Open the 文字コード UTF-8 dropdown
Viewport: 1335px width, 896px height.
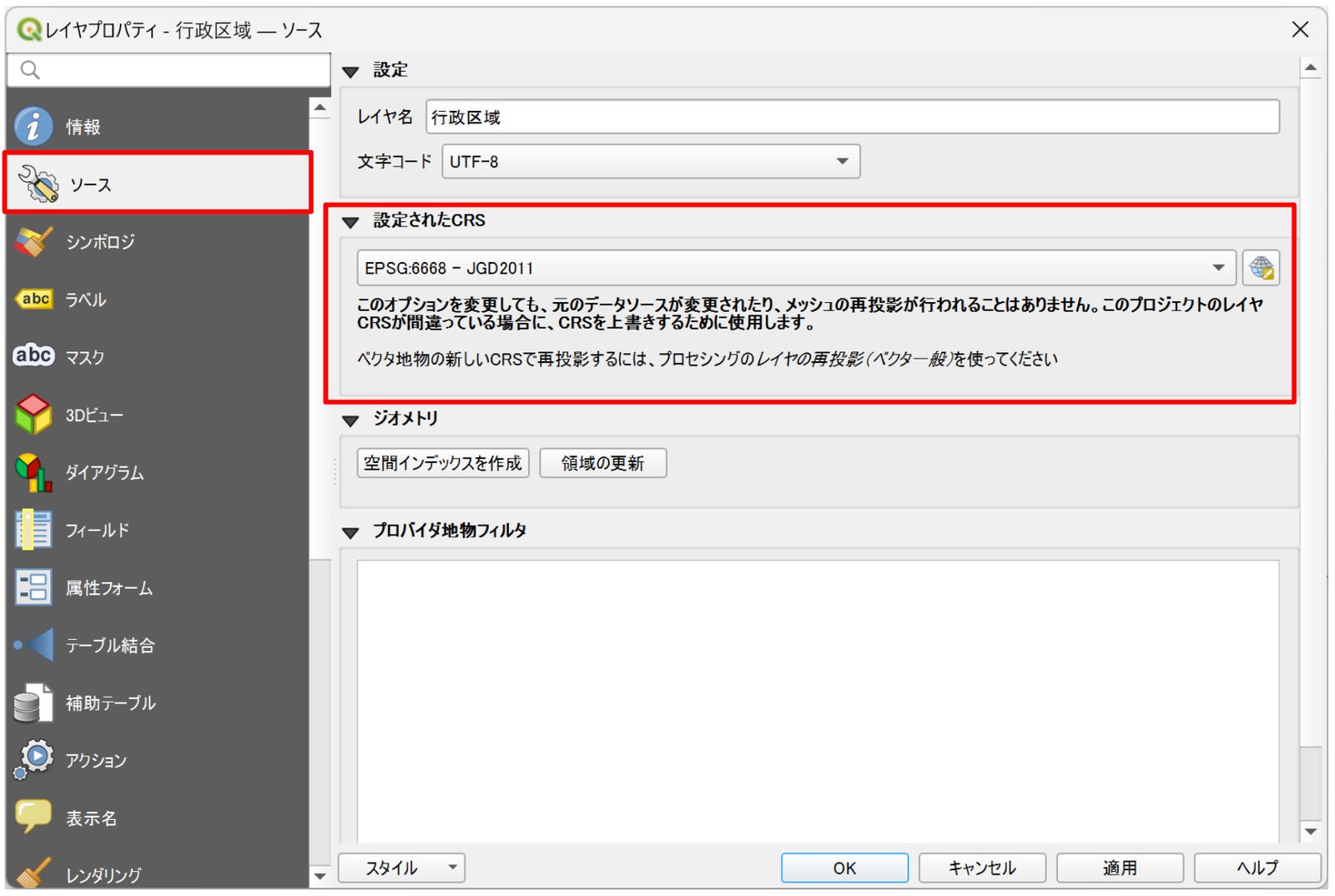coord(651,162)
